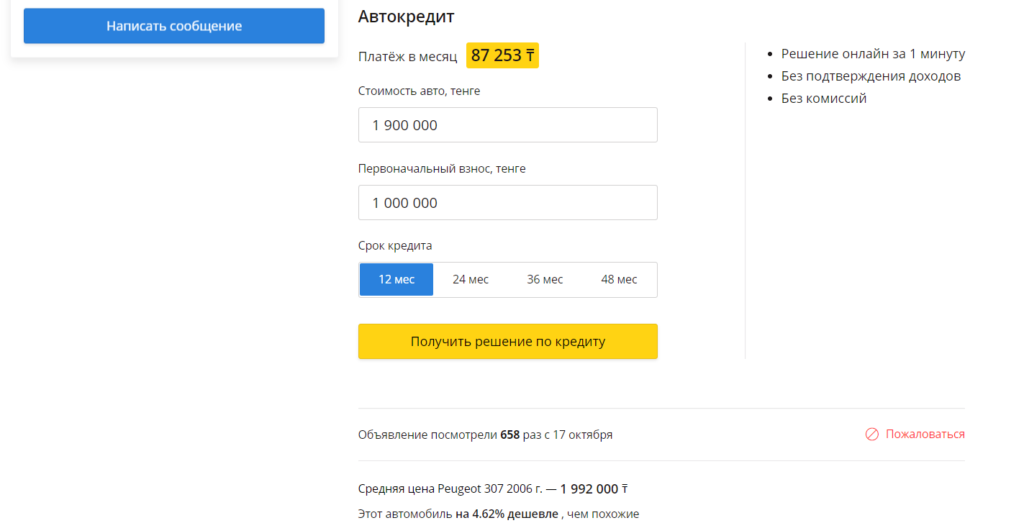Click the Автокредит section heading
Image resolution: width=1024 pixels, height=523 pixels.
406,17
